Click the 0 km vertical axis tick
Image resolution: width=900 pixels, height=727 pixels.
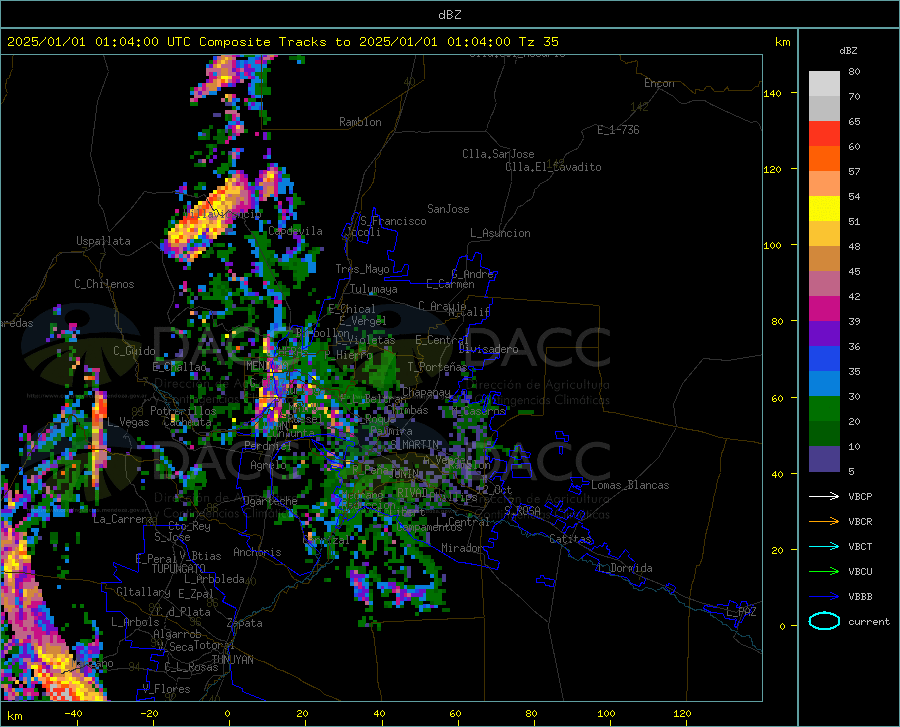click(782, 626)
